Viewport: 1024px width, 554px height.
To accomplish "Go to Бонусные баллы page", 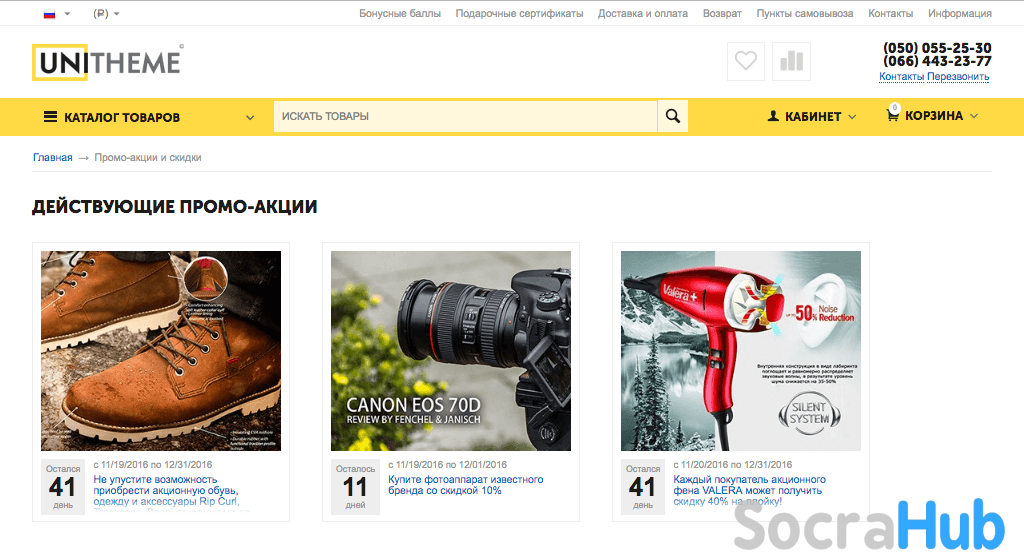I will (x=400, y=13).
